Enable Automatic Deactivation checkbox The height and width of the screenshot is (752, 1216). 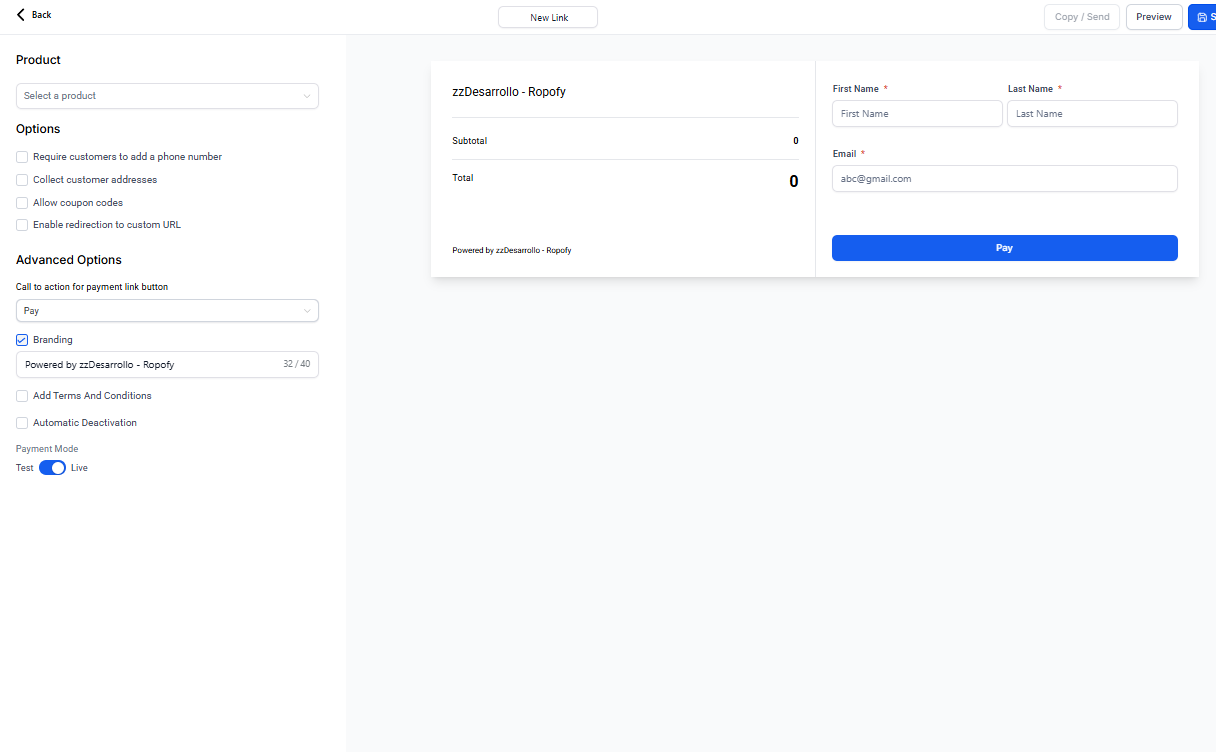pos(22,423)
